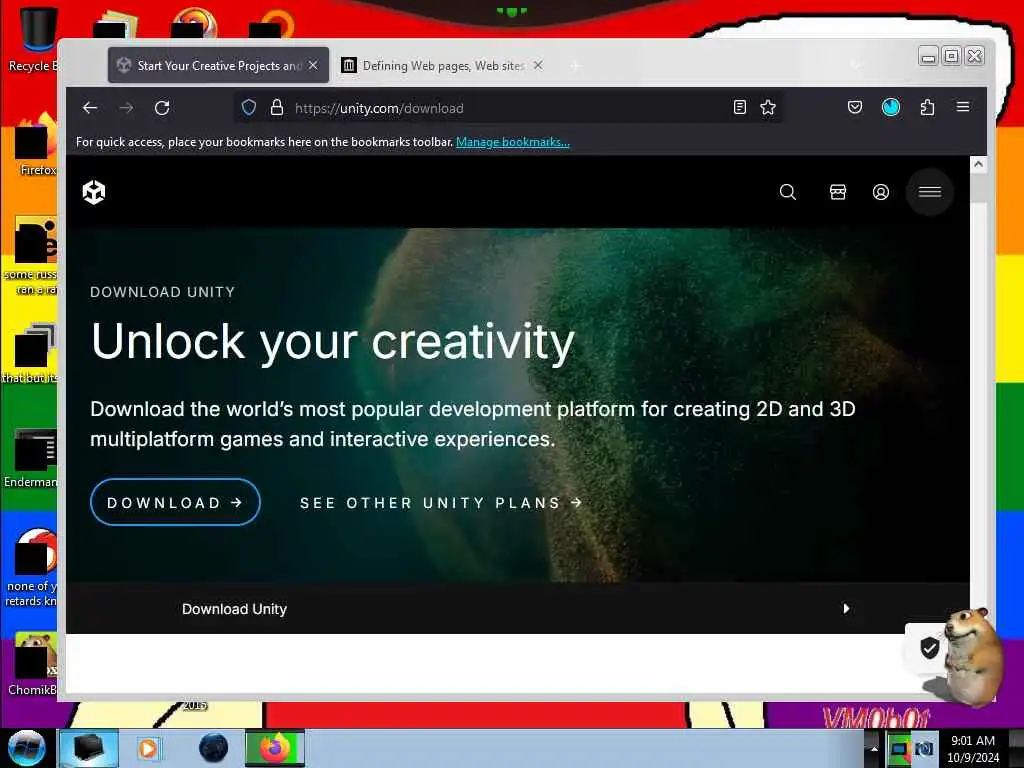Close the Start Your Creative Projects tab
The width and height of the screenshot is (1024, 768).
coord(313,65)
